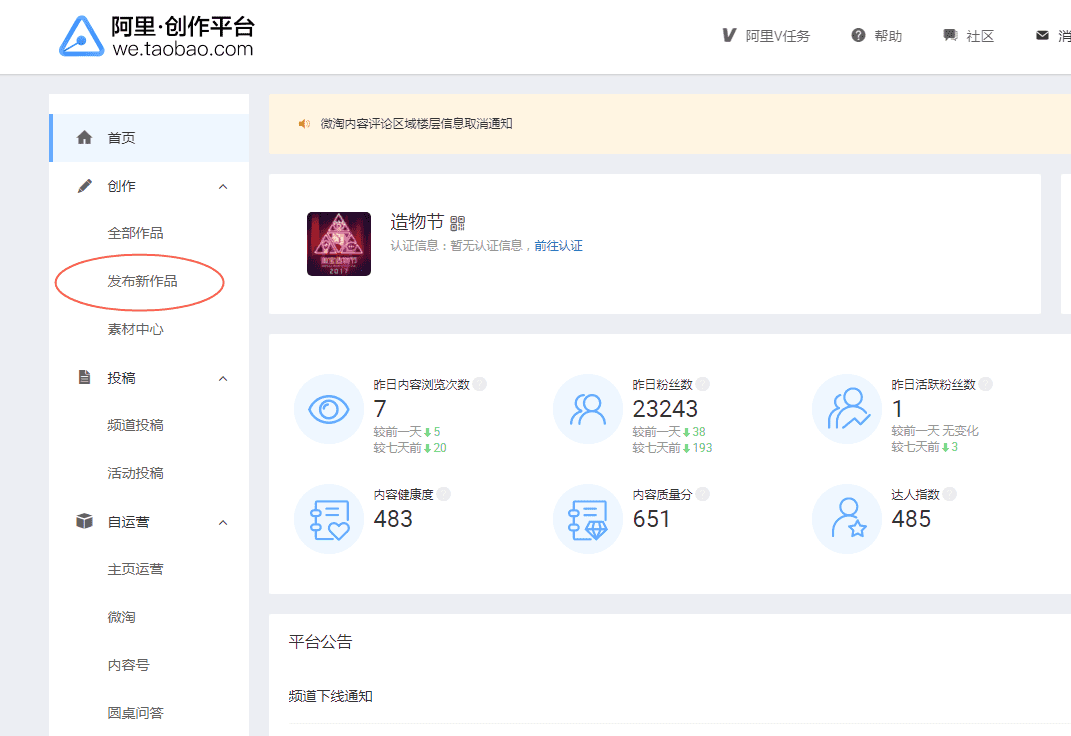Collapse the 创作 menu section
This screenshot has width=1071, height=736.
[223, 186]
